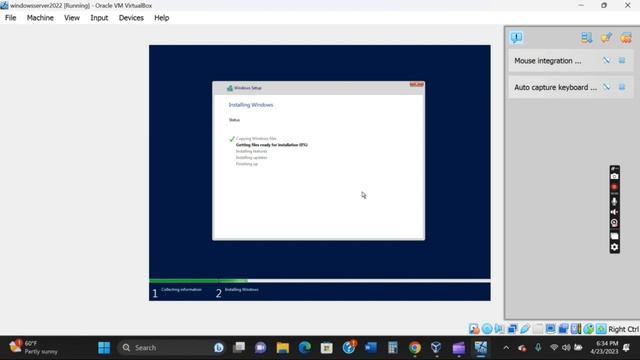Open the taskbar clock and date
The width and height of the screenshot is (640, 360).
click(604, 347)
